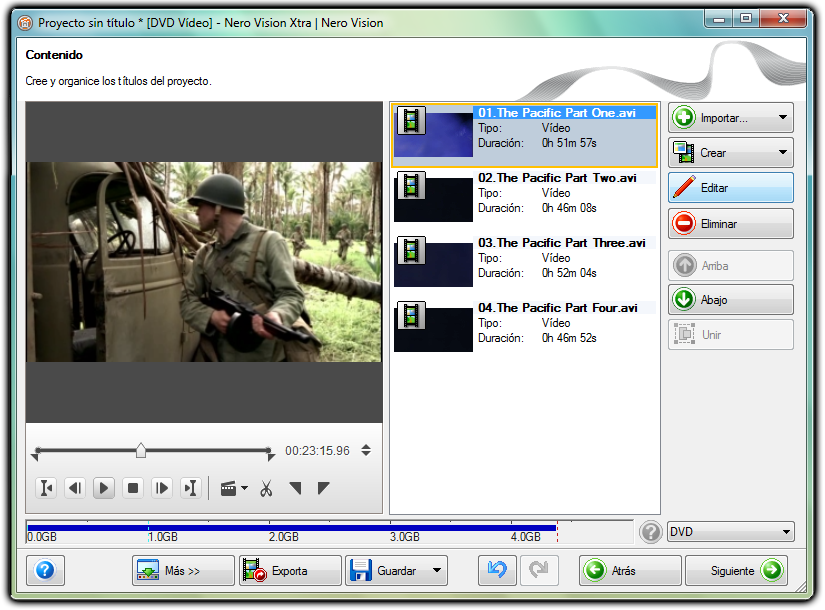The height and width of the screenshot is (610, 825).
Task: Open the DVD disc type dropdown
Action: point(731,532)
